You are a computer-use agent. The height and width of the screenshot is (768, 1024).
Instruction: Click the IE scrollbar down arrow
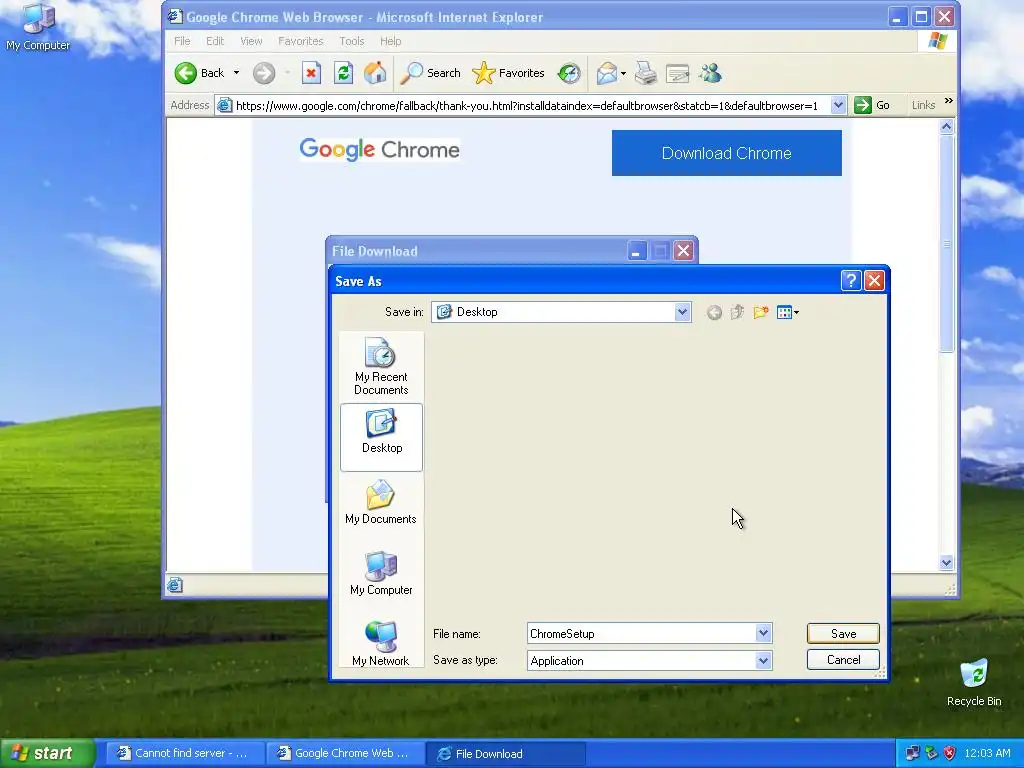pos(946,562)
